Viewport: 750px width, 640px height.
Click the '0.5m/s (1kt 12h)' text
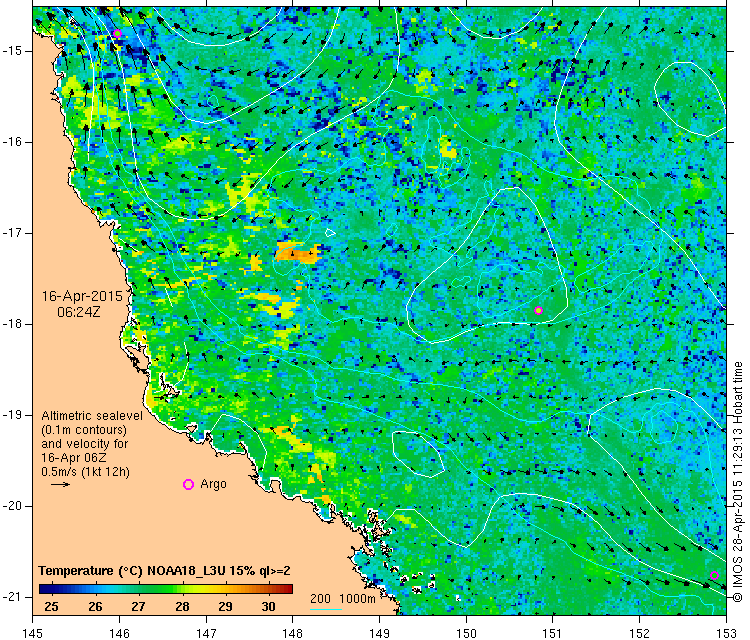click(x=85, y=472)
